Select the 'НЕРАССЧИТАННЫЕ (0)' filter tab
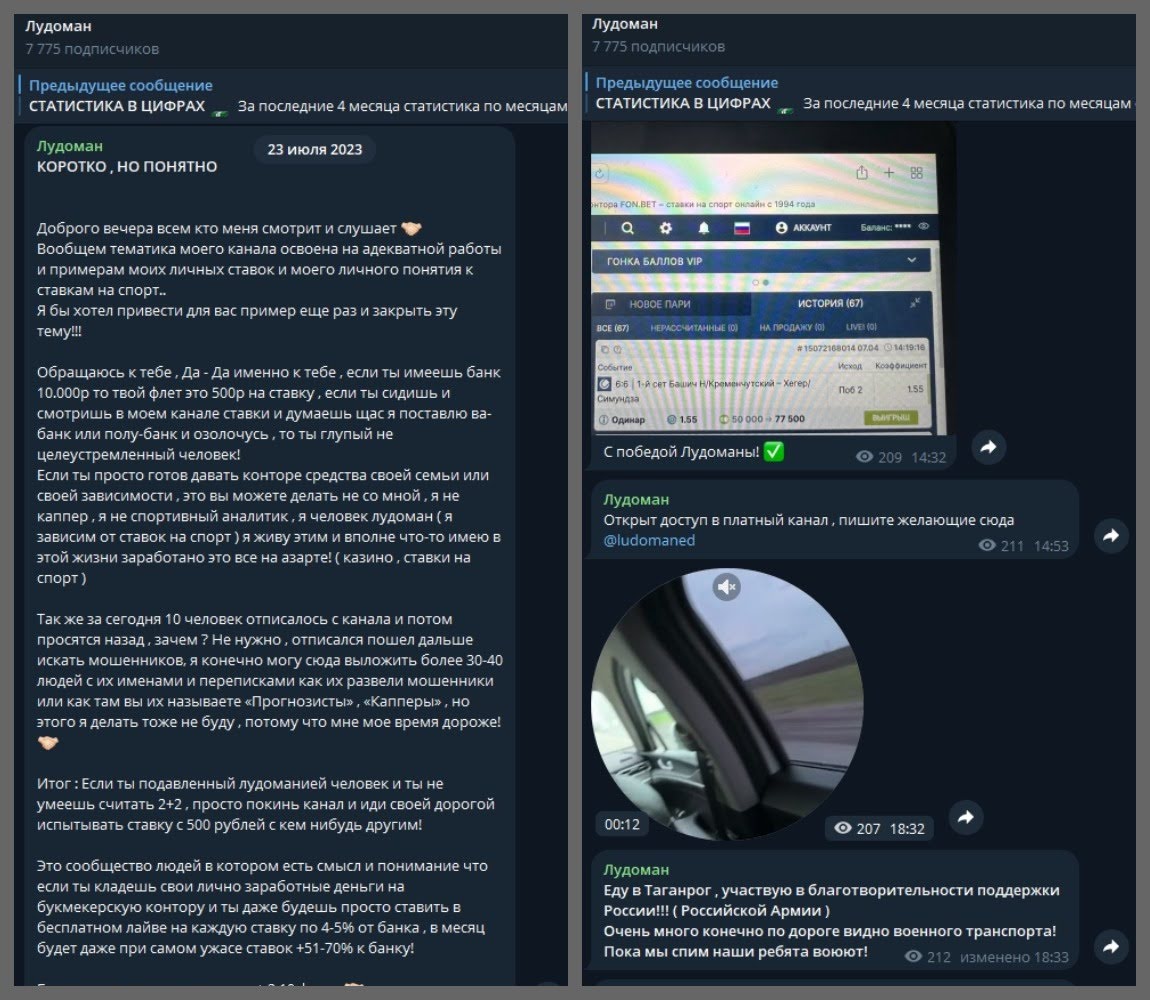 [693, 327]
